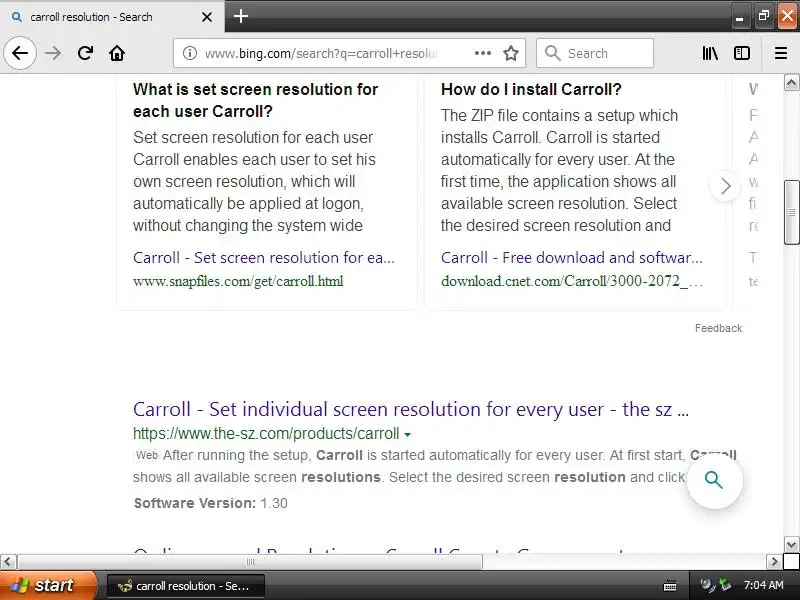Click the on-screen keyboard tray icon

point(669,586)
